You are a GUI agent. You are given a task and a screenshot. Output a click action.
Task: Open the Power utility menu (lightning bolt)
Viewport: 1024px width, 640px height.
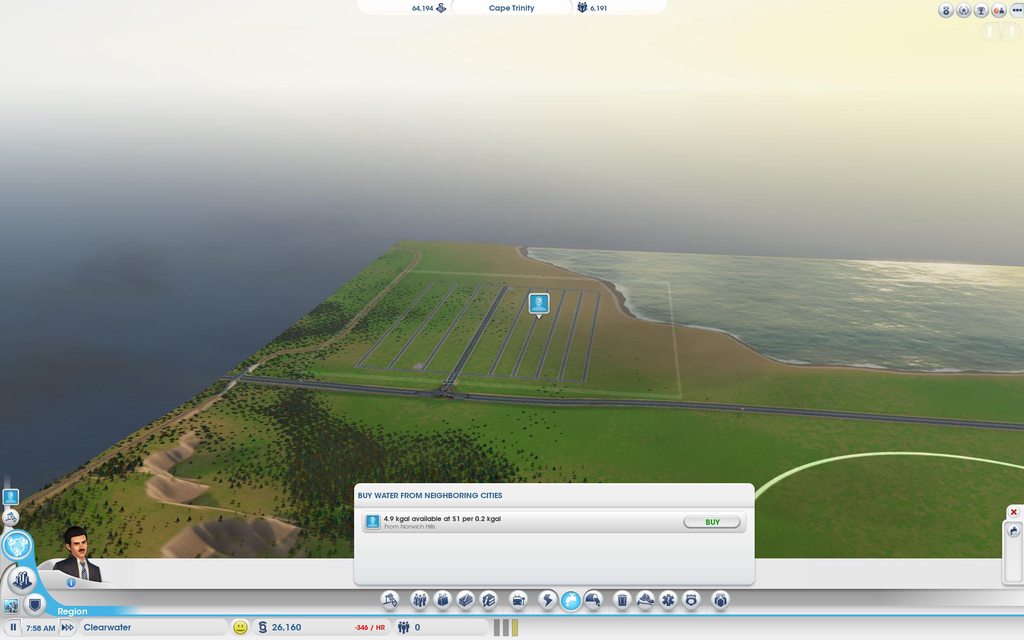click(x=547, y=600)
